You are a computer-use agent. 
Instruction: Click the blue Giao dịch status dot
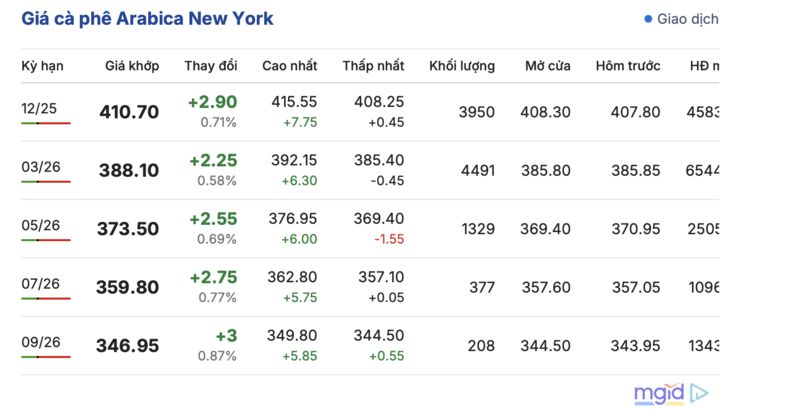tap(648, 19)
